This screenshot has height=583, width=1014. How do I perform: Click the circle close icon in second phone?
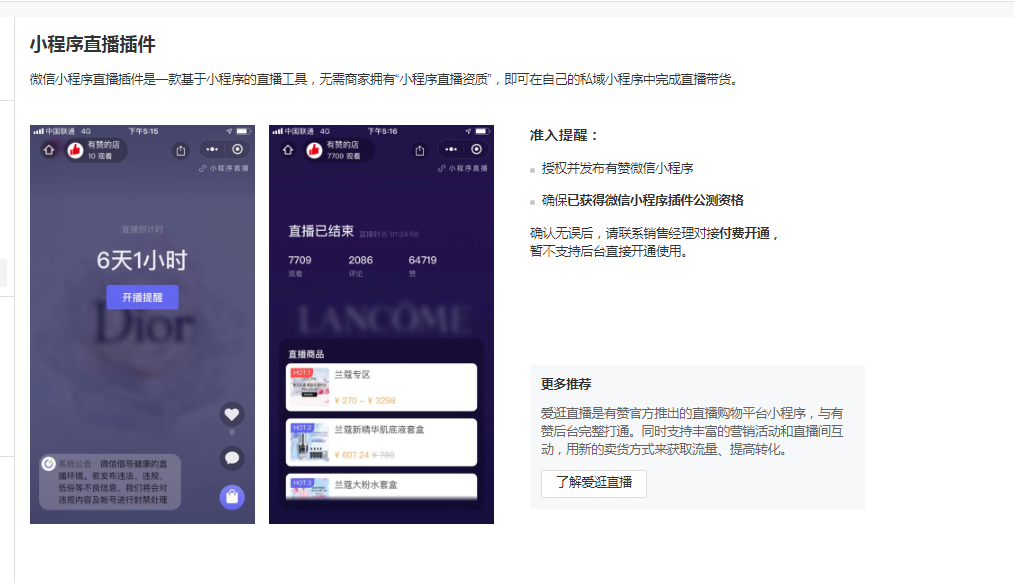[477, 149]
